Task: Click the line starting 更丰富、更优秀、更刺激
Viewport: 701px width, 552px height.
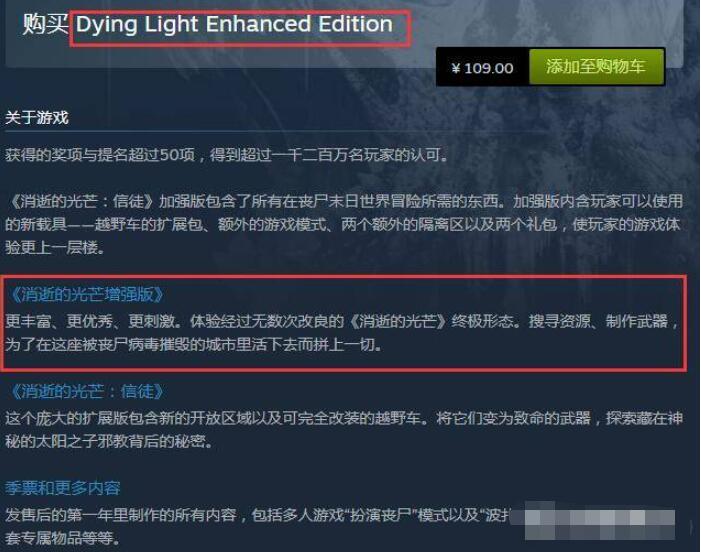Action: coord(342,321)
